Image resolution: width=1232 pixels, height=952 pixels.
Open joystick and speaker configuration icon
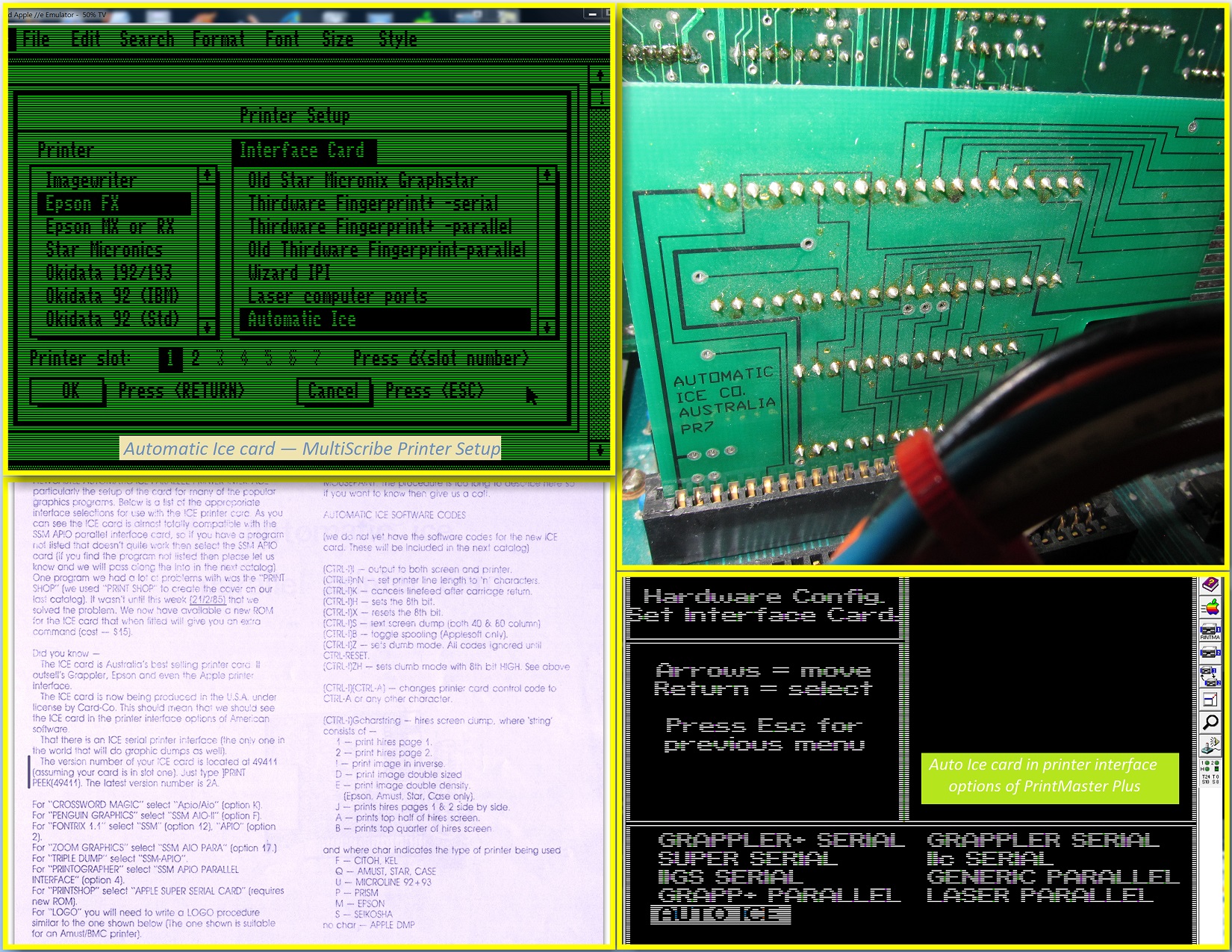pyautogui.click(x=1210, y=745)
